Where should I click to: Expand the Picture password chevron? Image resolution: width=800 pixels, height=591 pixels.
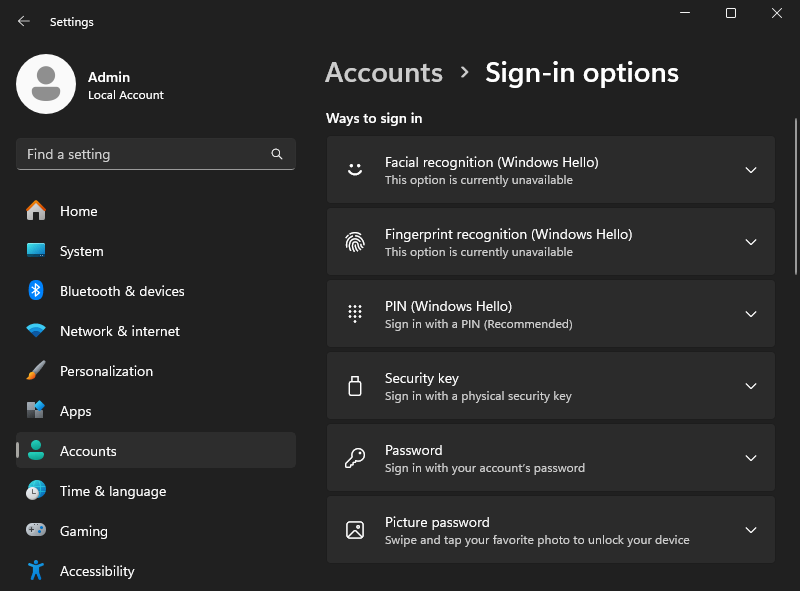[751, 530]
